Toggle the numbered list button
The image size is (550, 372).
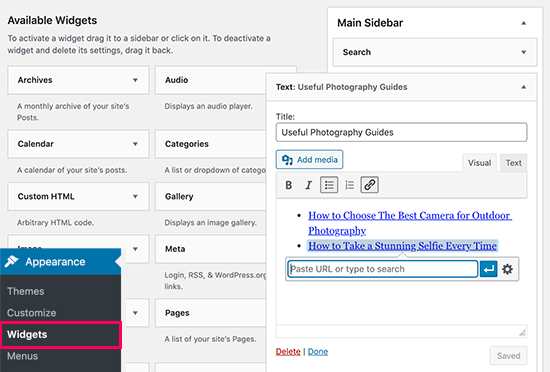point(349,185)
